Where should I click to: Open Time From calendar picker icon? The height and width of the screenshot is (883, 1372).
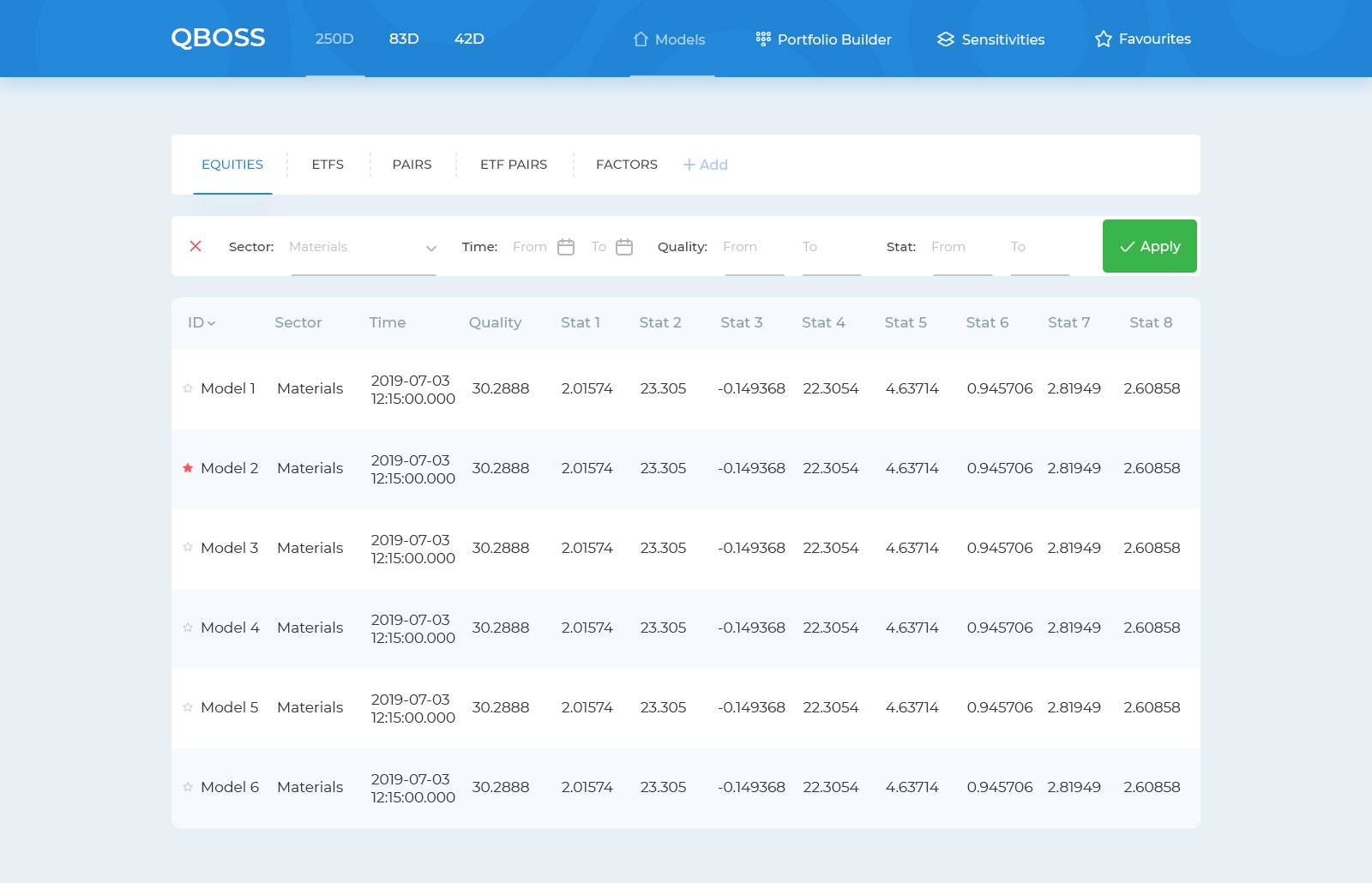(x=566, y=247)
